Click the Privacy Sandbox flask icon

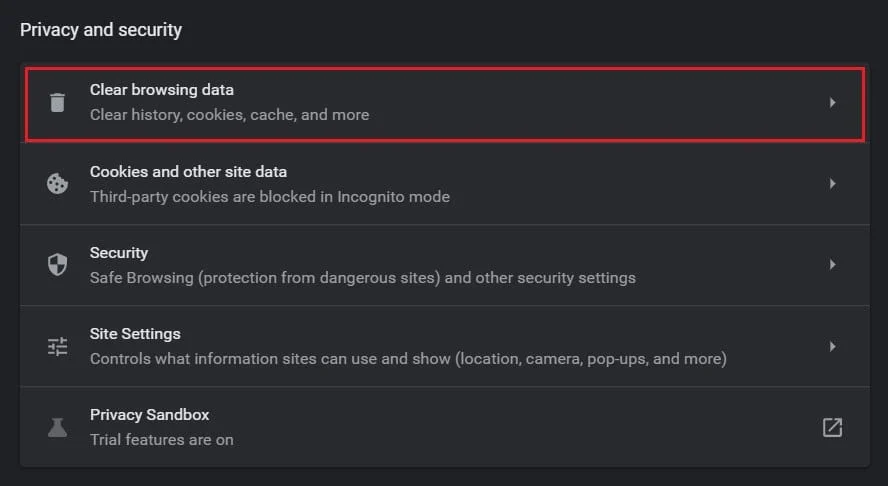click(58, 427)
